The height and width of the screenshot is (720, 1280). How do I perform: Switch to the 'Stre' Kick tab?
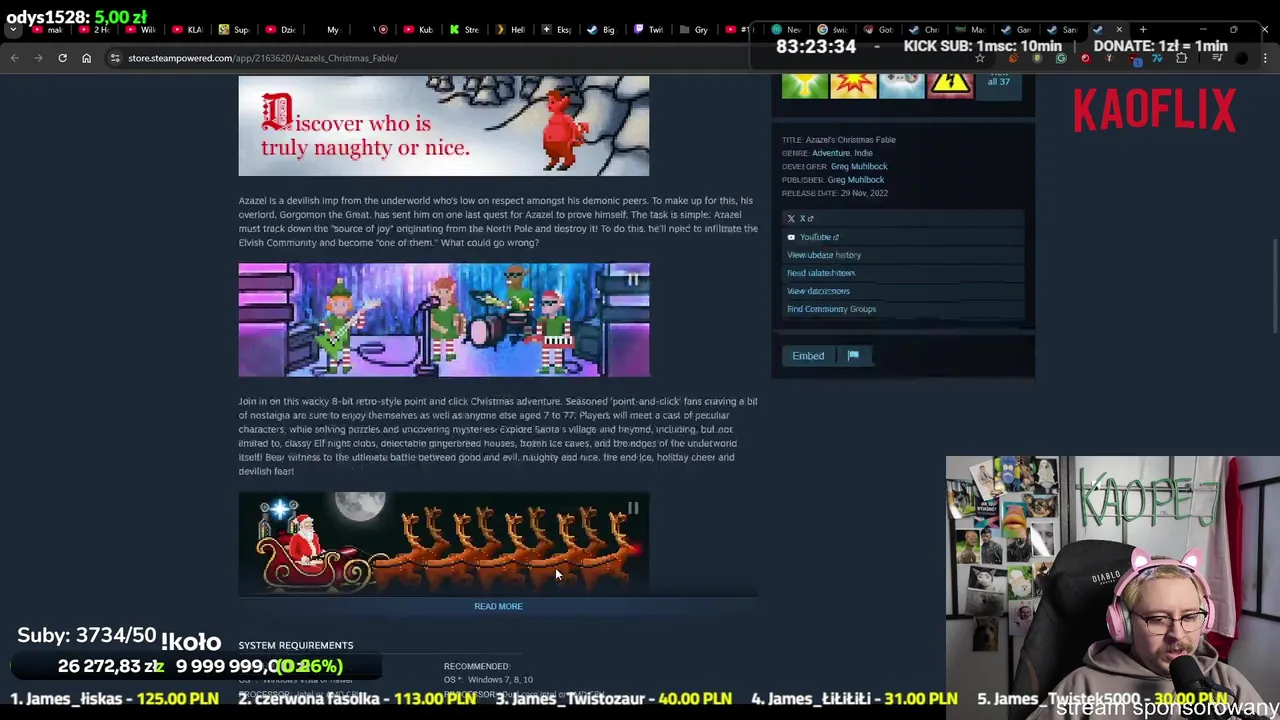pos(465,29)
